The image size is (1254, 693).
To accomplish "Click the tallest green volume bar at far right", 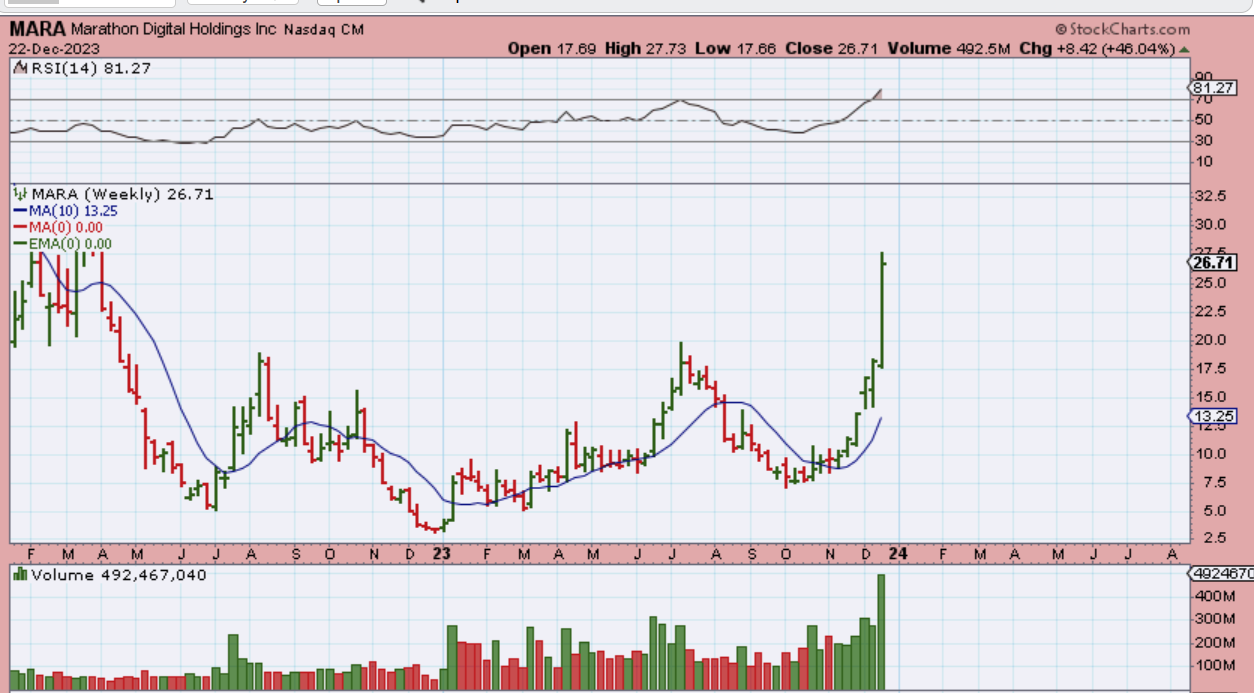I will 882,632.
